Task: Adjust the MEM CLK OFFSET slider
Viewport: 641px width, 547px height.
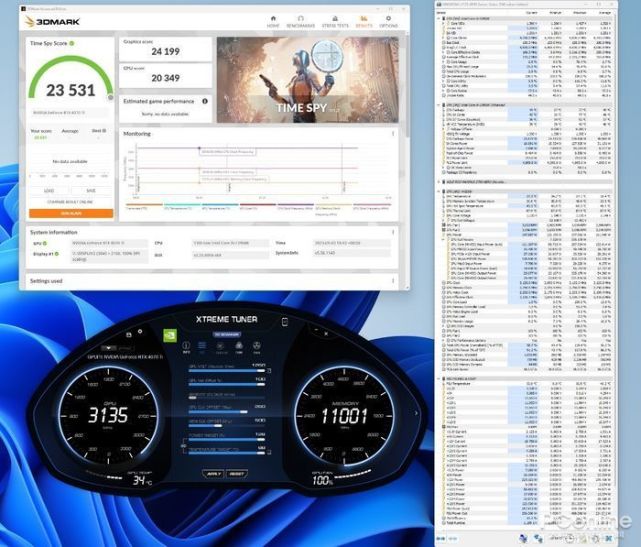Action: tap(227, 426)
